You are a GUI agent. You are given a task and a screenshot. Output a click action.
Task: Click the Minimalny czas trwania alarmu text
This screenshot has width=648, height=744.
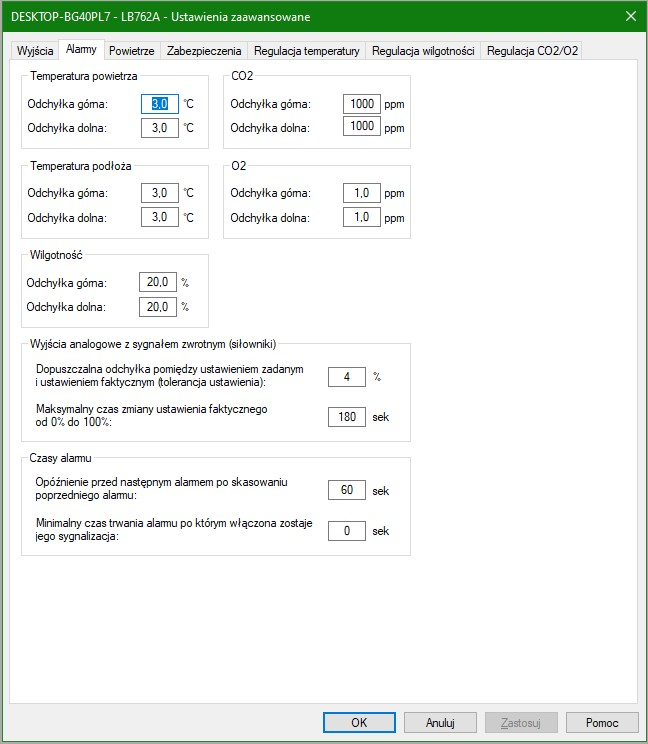(x=174, y=530)
